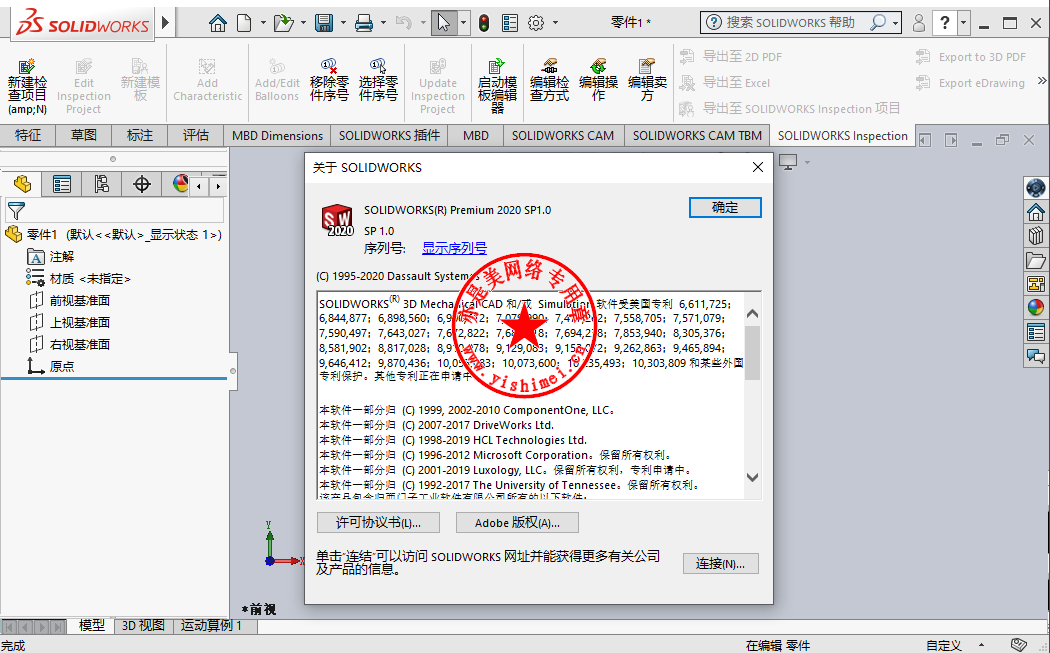Select the 3D 视图 bottom tab

click(143, 626)
